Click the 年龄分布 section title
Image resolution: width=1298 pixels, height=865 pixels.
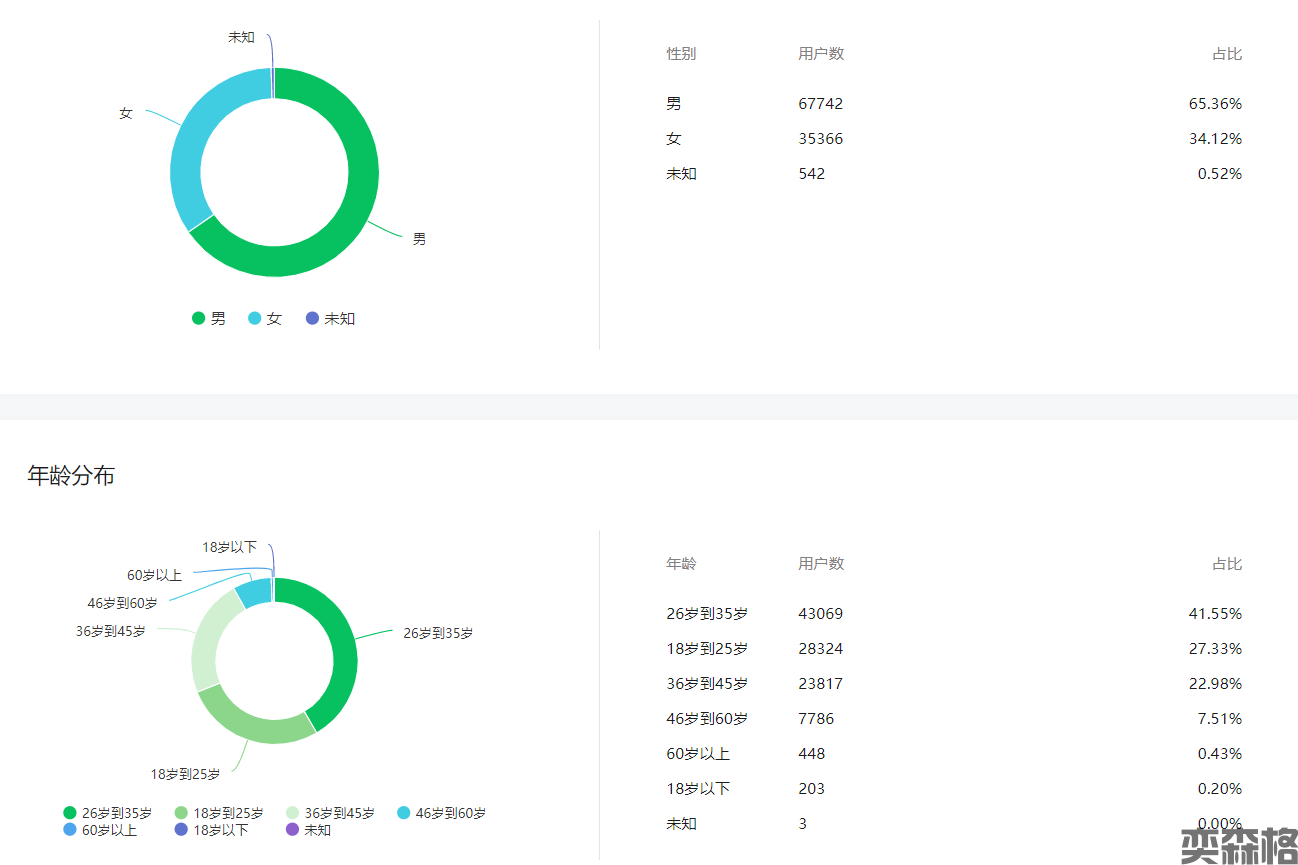tap(71, 476)
